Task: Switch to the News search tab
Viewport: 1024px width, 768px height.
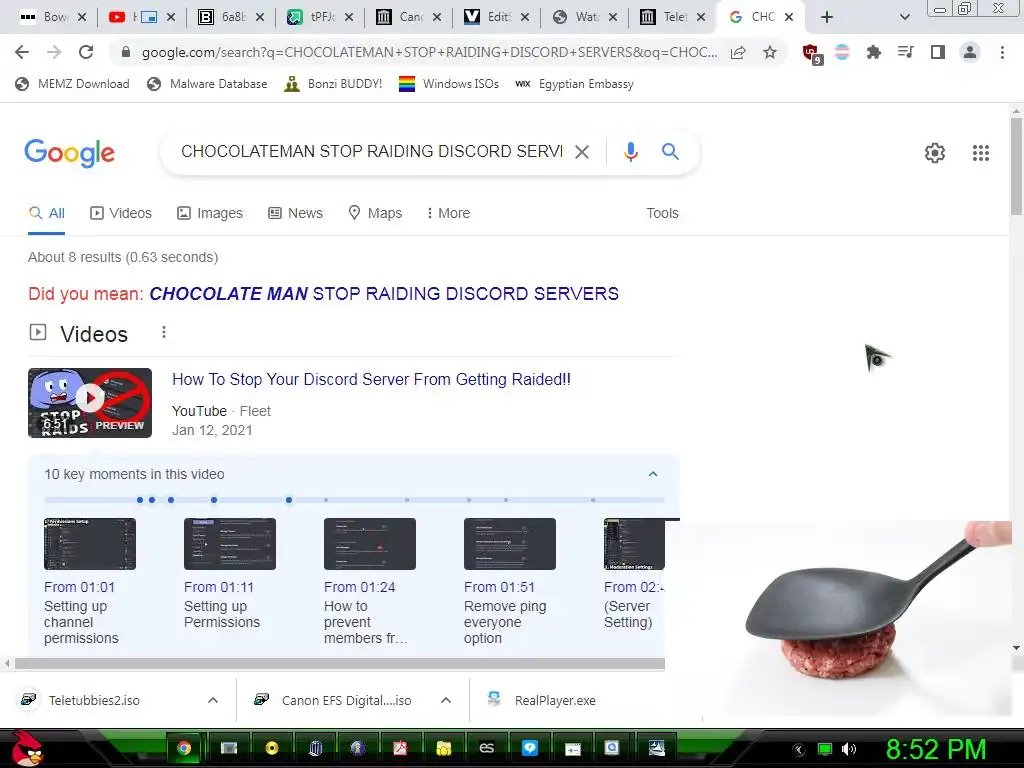Action: pyautogui.click(x=295, y=213)
